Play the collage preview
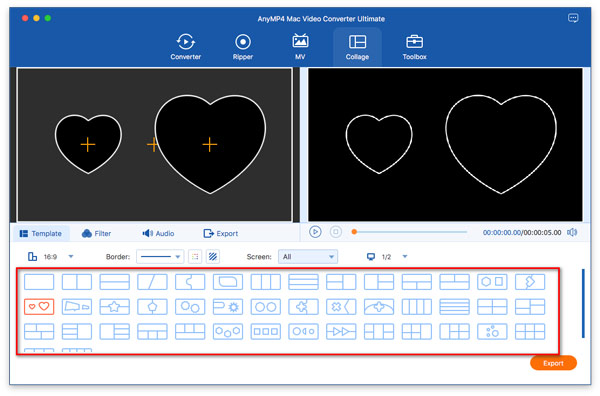600x396 pixels. click(315, 232)
